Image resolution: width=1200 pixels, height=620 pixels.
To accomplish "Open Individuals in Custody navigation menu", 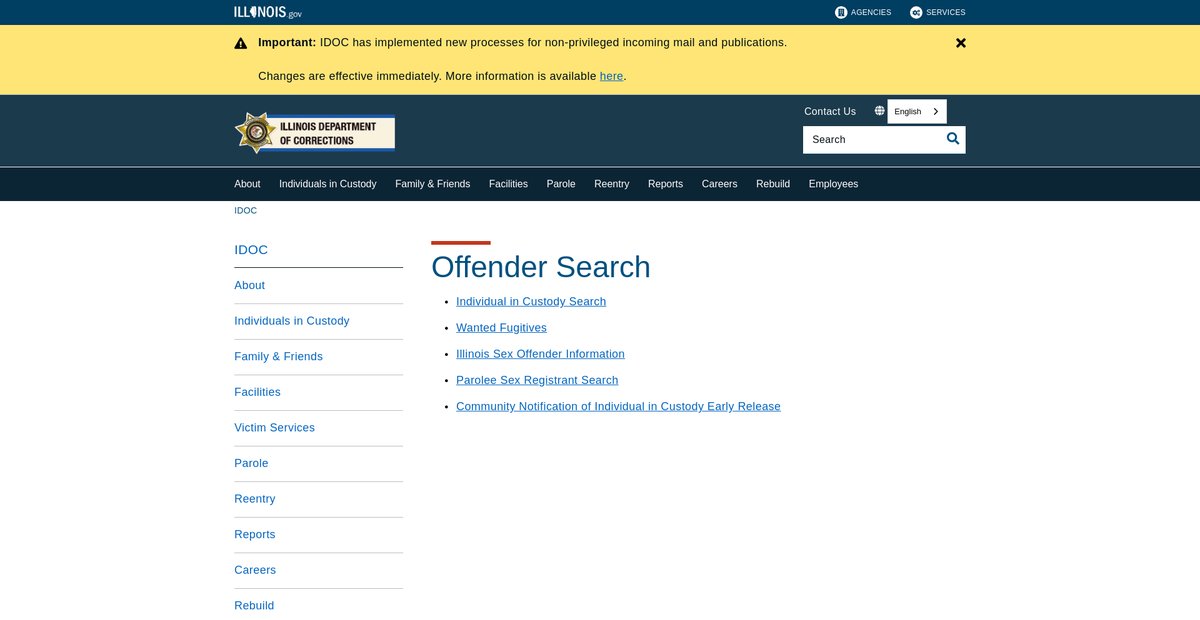I will tap(328, 184).
